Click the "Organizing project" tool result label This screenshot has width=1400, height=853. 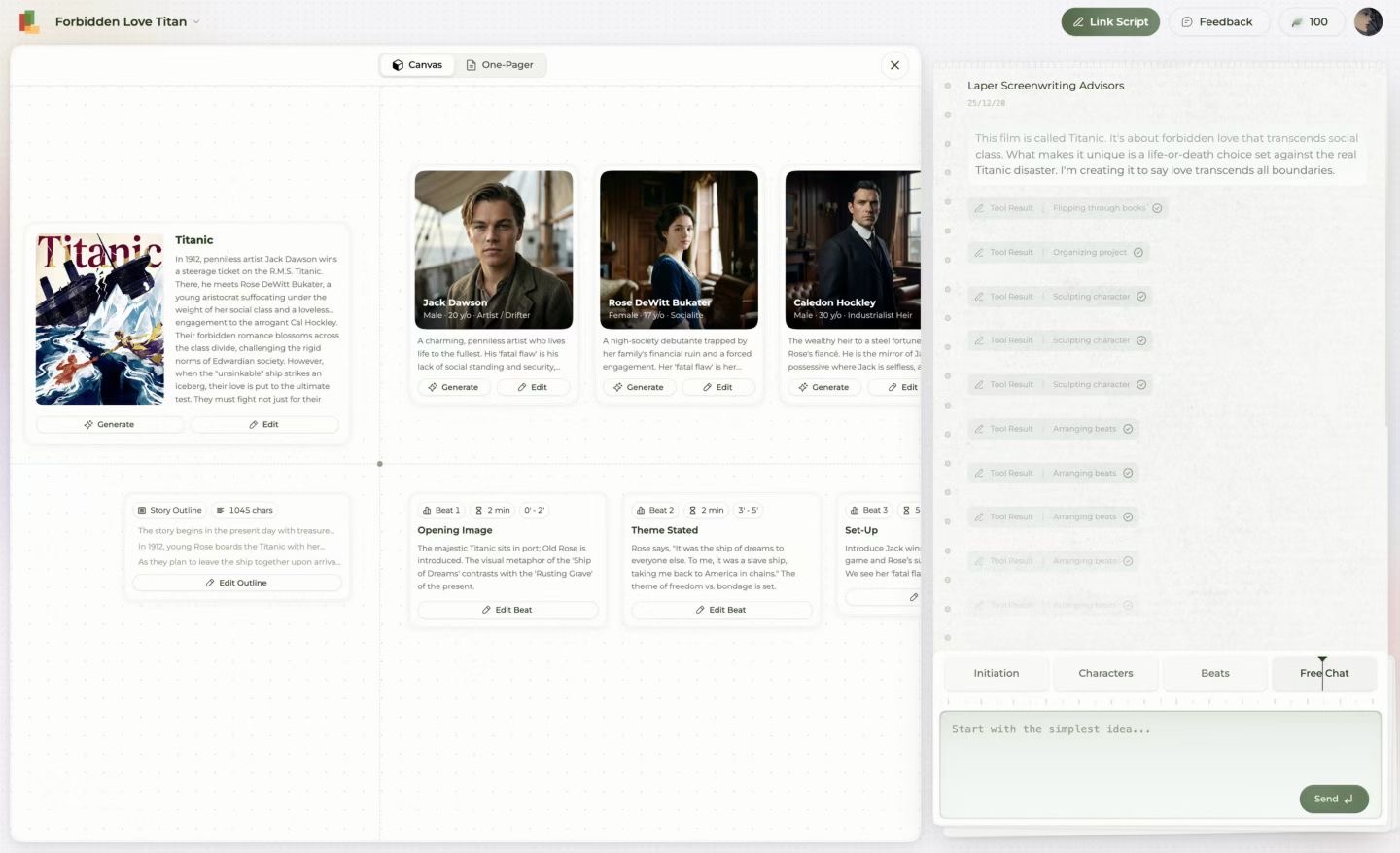[1090, 252]
